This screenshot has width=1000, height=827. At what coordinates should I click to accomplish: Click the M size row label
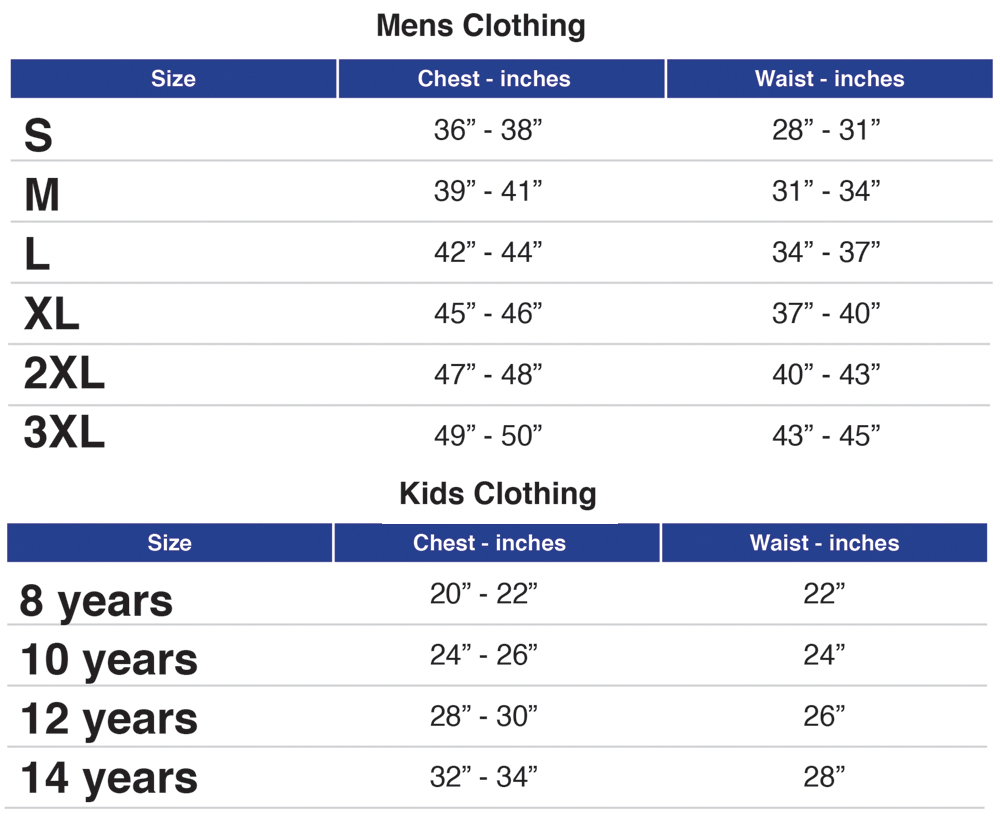[x=42, y=195]
